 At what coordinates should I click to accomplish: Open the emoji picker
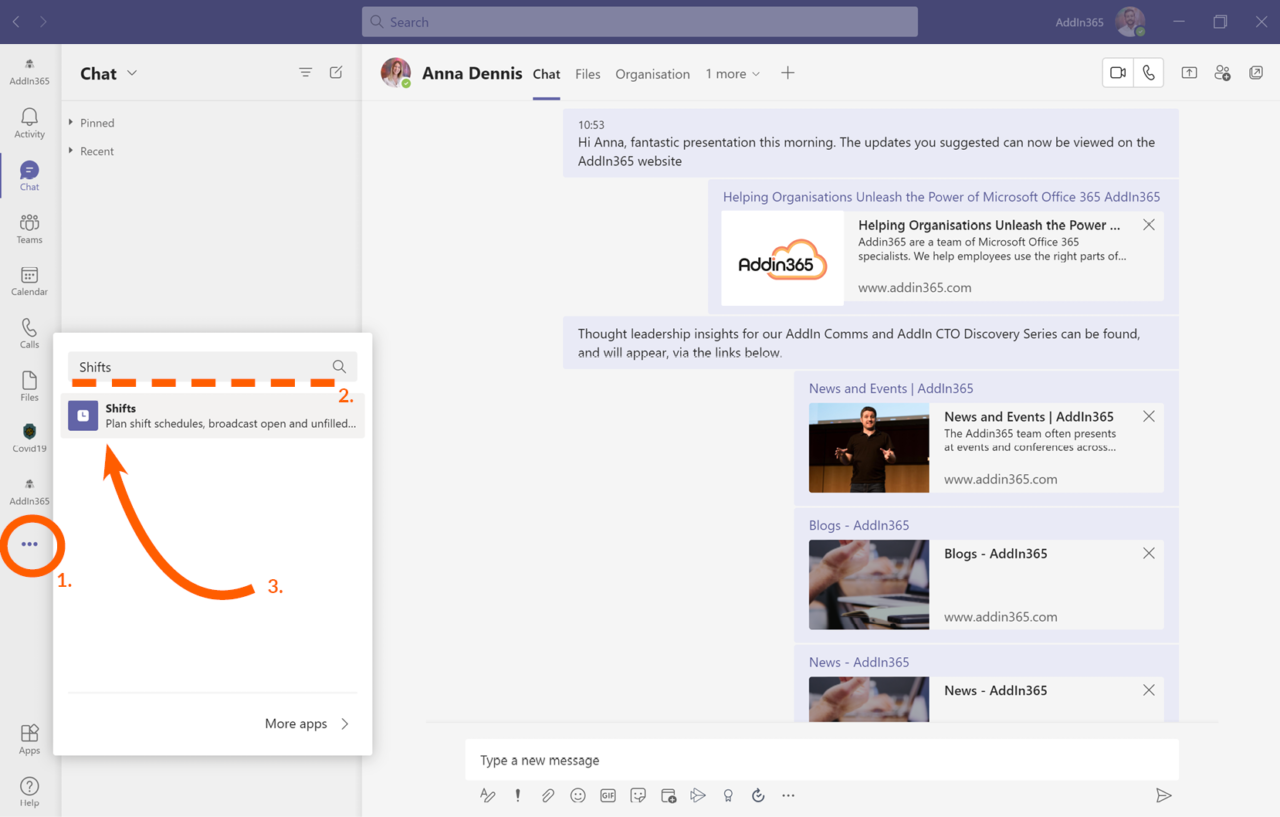(x=577, y=795)
